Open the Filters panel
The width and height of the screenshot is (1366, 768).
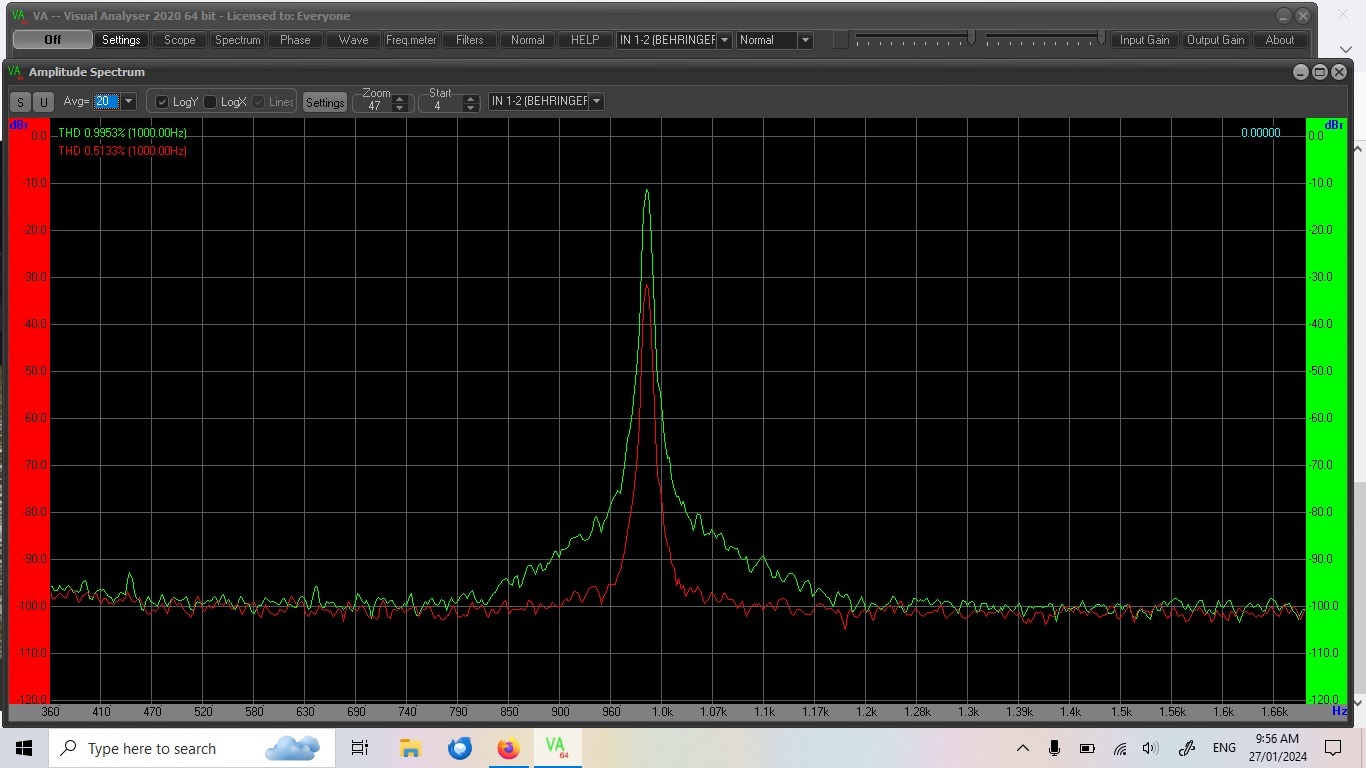click(470, 40)
